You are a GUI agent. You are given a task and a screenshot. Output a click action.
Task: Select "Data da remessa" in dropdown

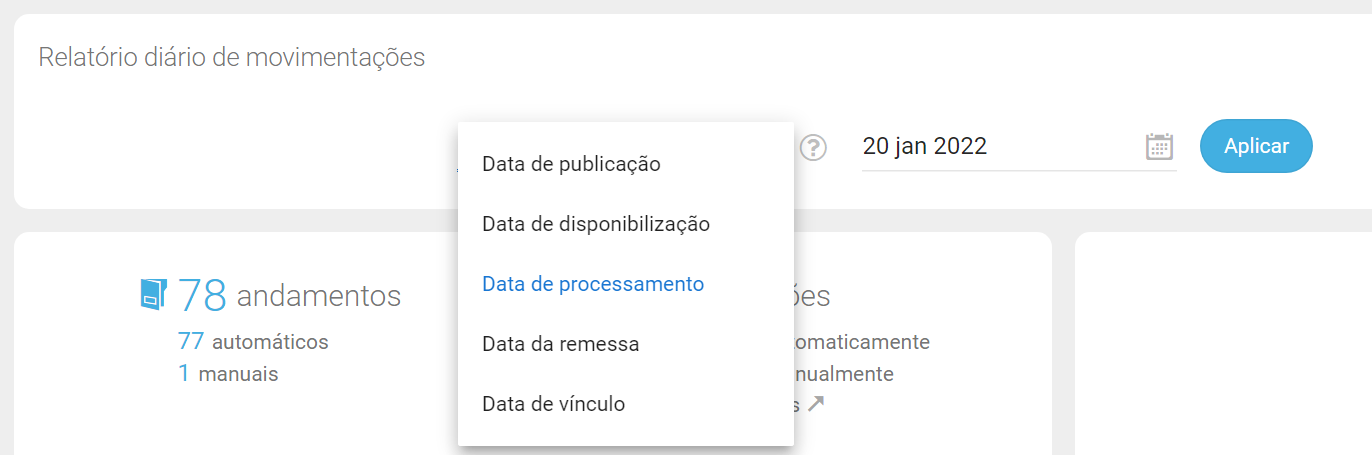(560, 344)
